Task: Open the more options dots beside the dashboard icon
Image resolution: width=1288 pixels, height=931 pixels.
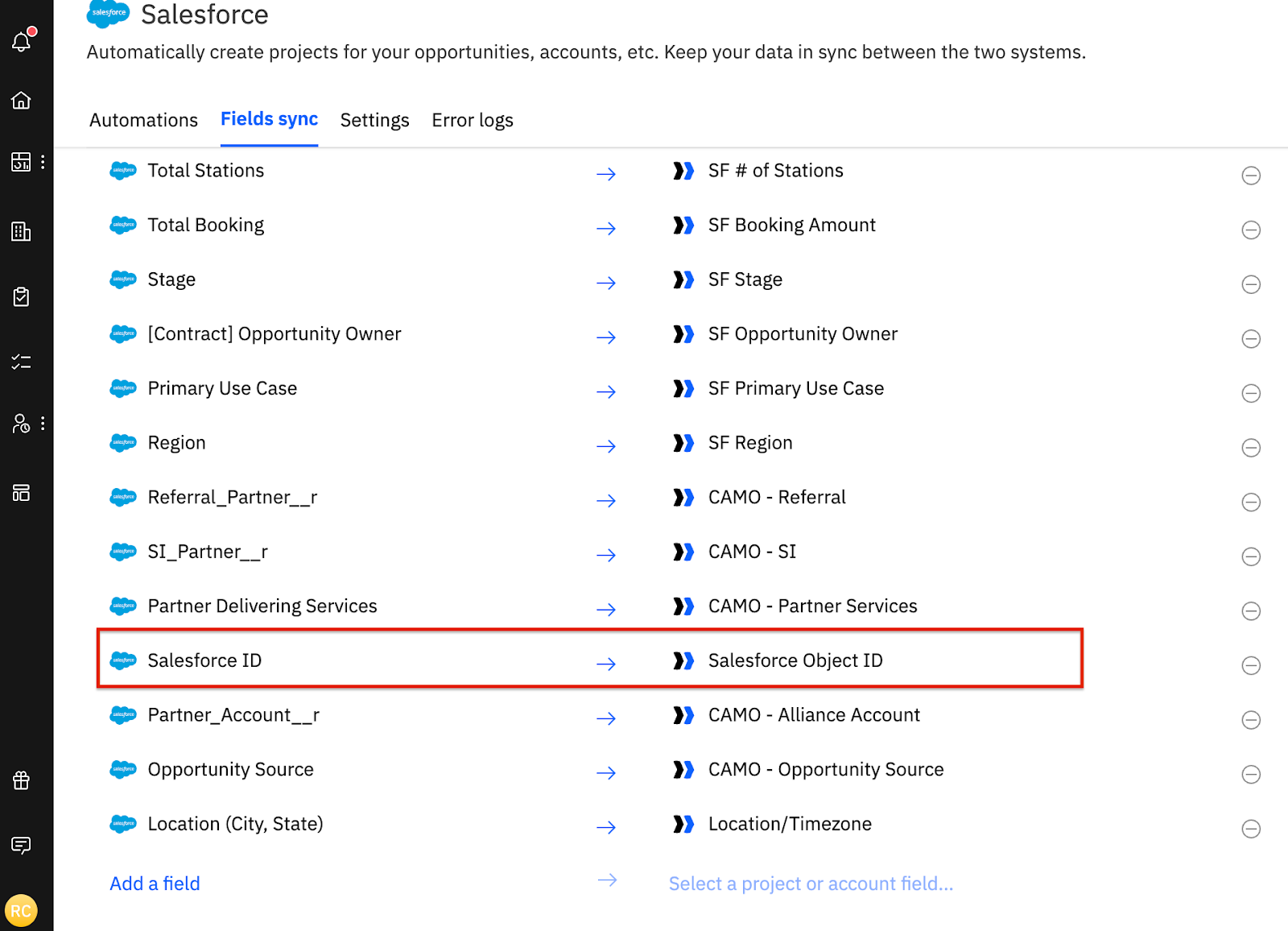Action: click(43, 162)
